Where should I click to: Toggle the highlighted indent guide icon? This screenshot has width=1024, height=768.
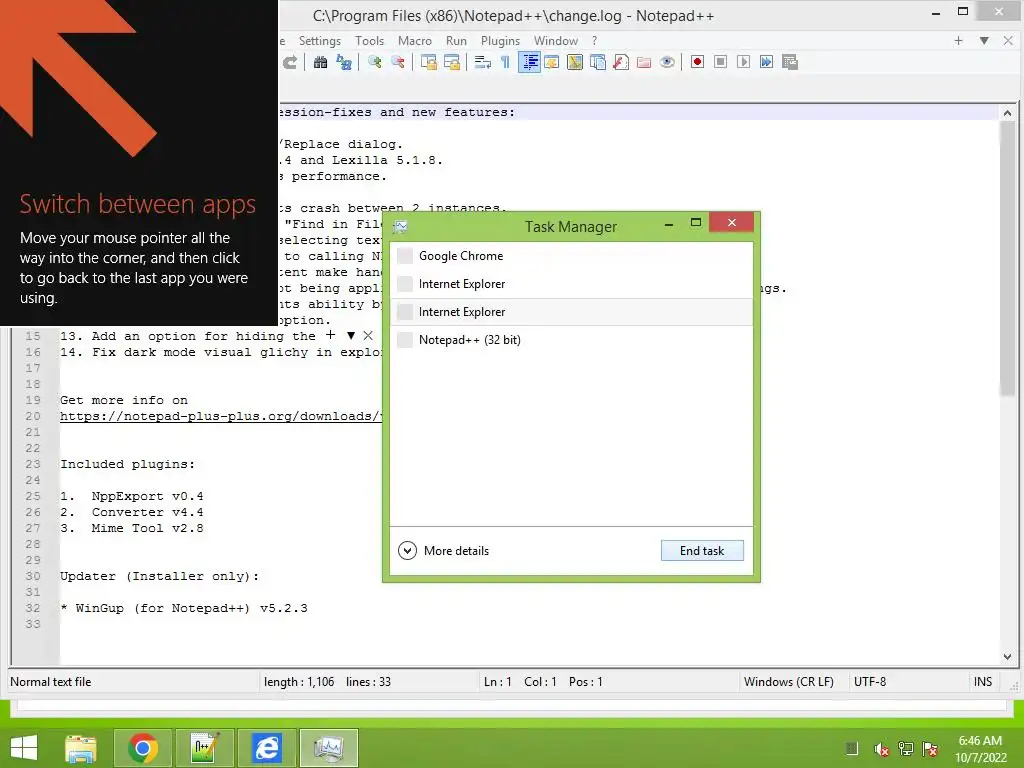click(x=530, y=62)
